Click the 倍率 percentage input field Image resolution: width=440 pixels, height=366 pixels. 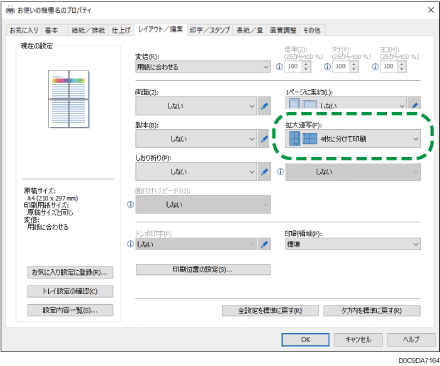click(x=293, y=66)
